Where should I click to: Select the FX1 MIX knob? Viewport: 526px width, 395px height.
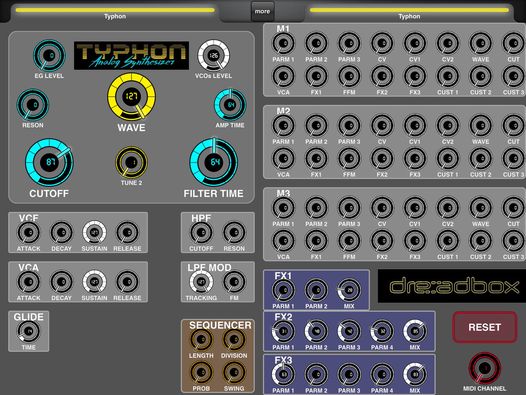tap(349, 290)
